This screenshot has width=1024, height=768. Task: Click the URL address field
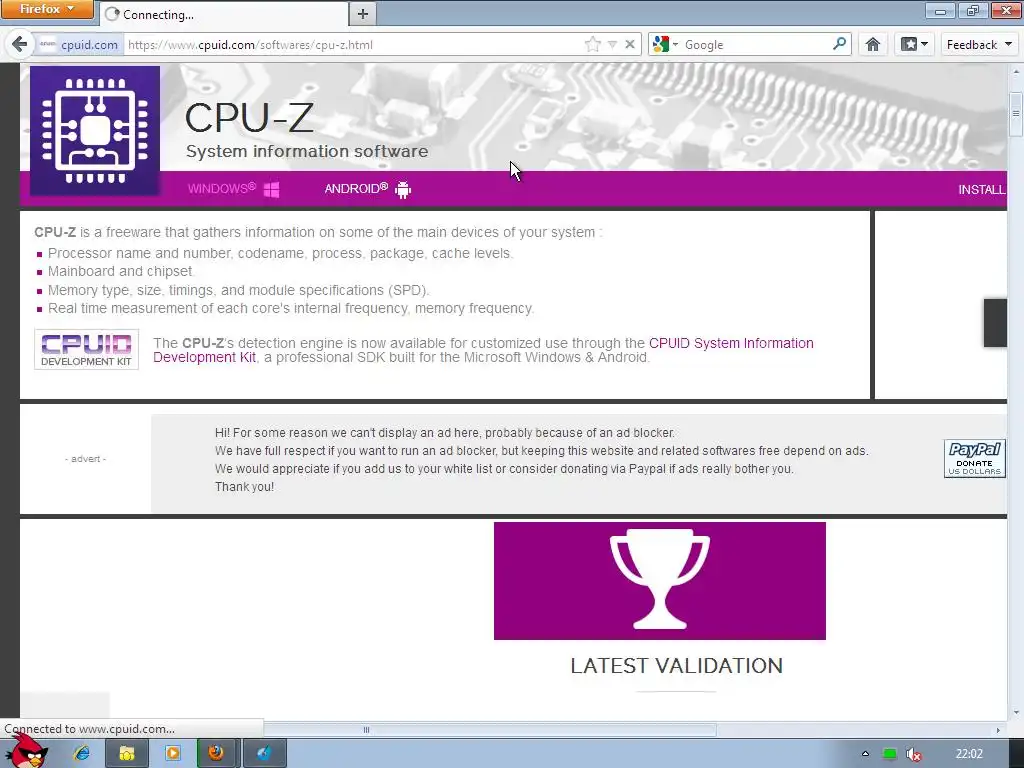point(353,44)
